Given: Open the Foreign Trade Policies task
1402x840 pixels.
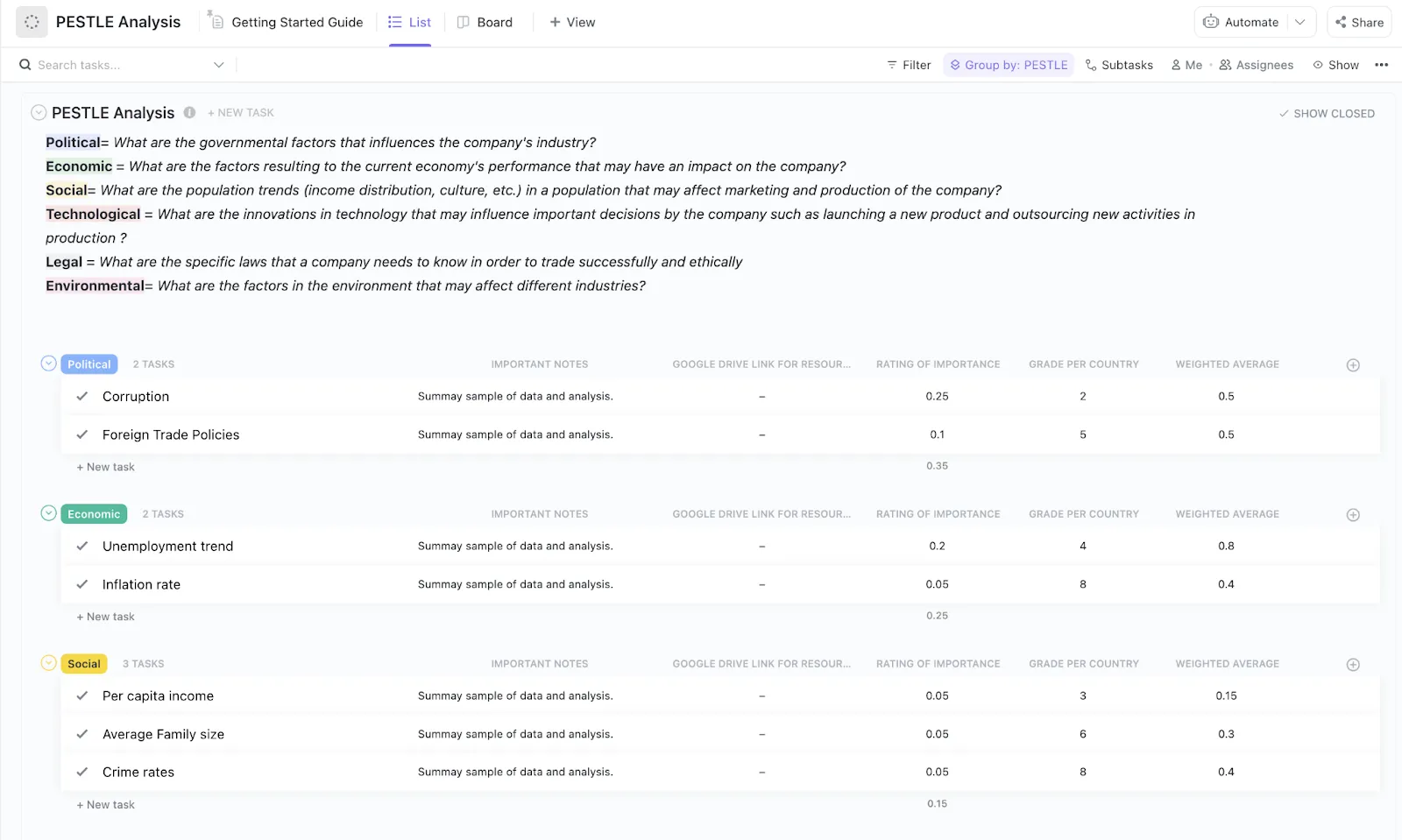Looking at the screenshot, I should click(x=171, y=435).
